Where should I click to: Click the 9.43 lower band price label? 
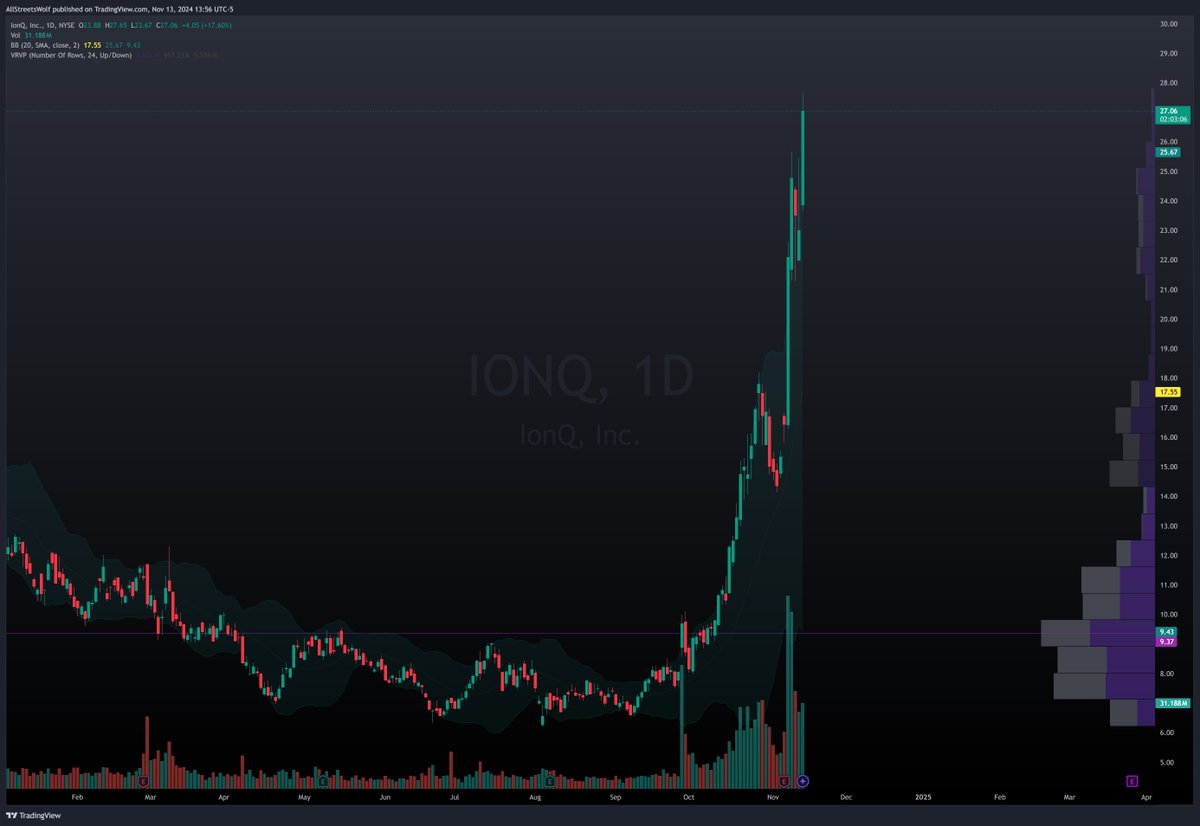coord(1167,631)
